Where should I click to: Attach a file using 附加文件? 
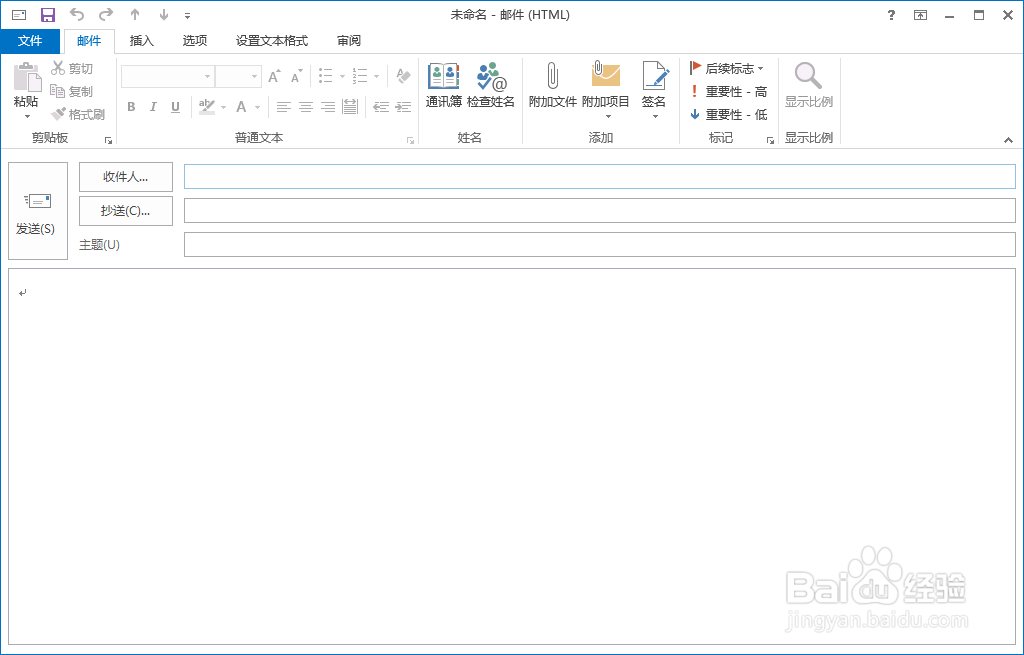click(551, 90)
